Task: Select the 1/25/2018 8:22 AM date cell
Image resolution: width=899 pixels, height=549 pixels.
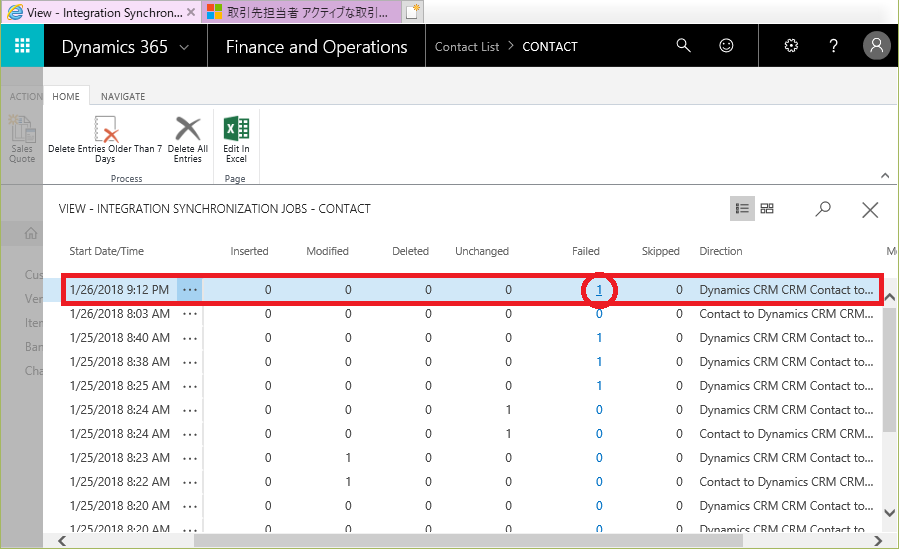Action: (x=120, y=482)
